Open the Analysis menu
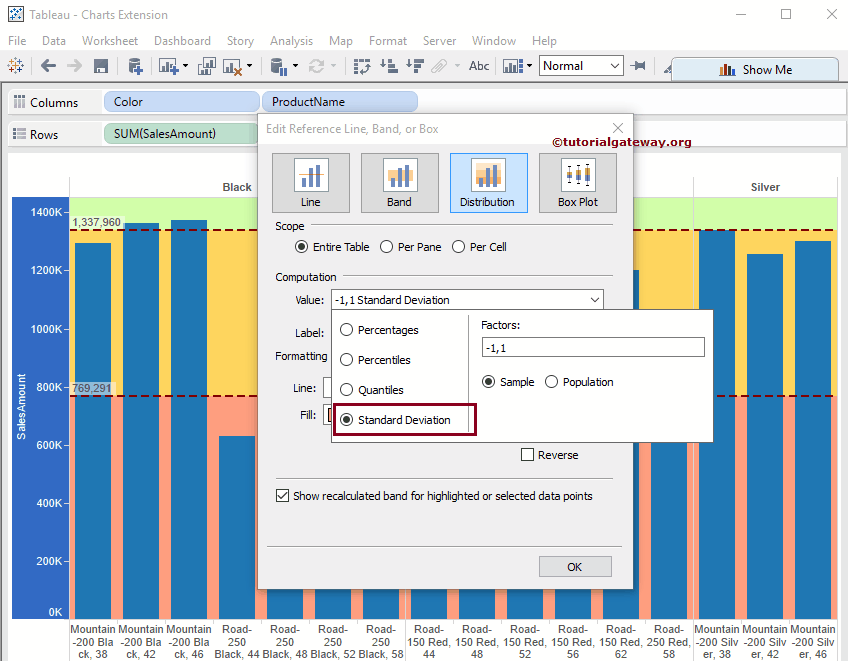The width and height of the screenshot is (848, 661). coord(291,41)
